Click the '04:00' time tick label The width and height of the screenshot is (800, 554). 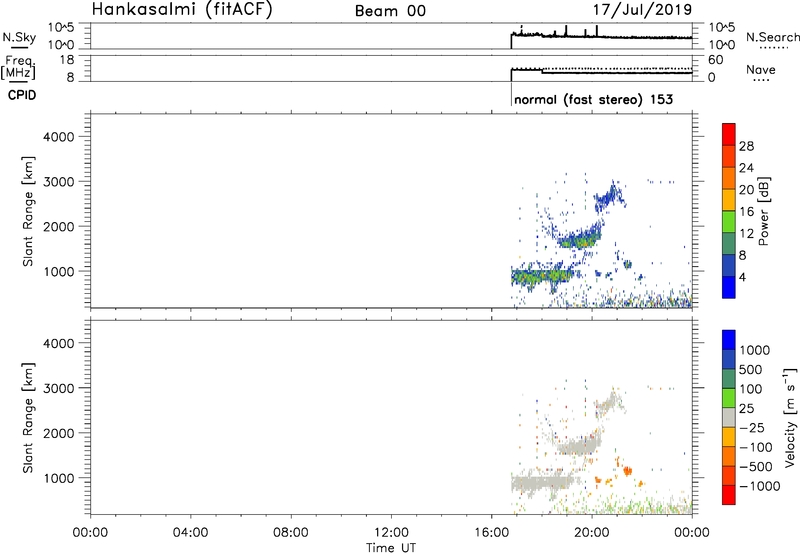[191, 533]
